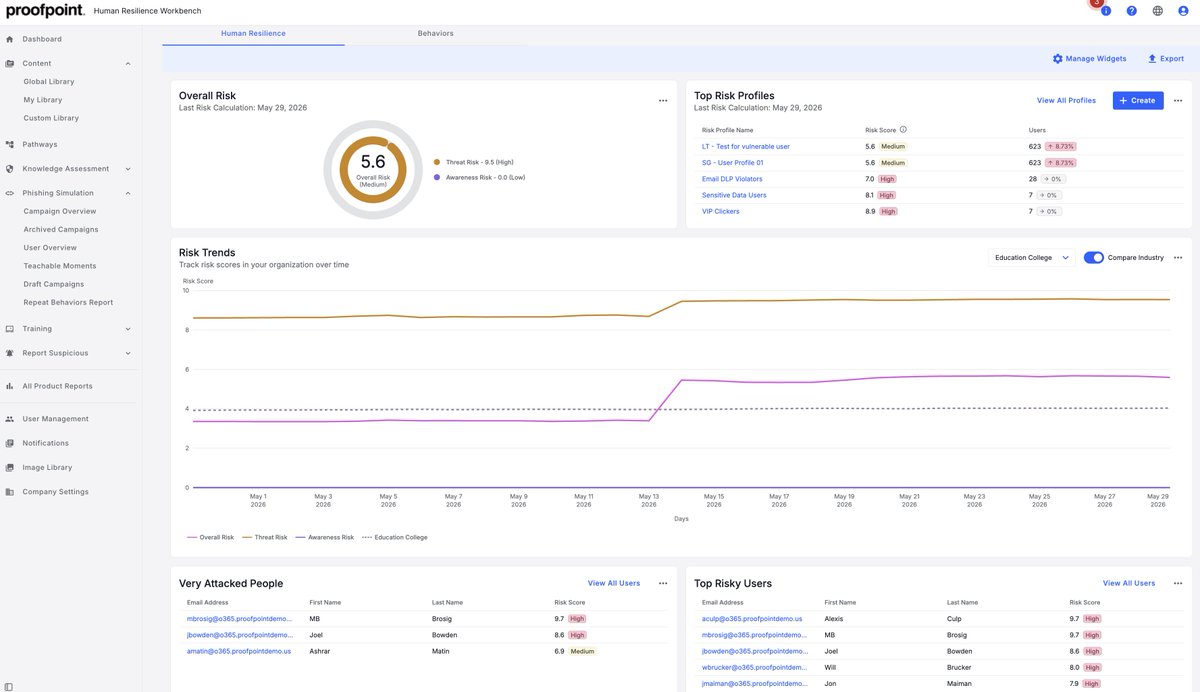
Task: Toggle Overall Risk series in chart legend
Action: 210,537
